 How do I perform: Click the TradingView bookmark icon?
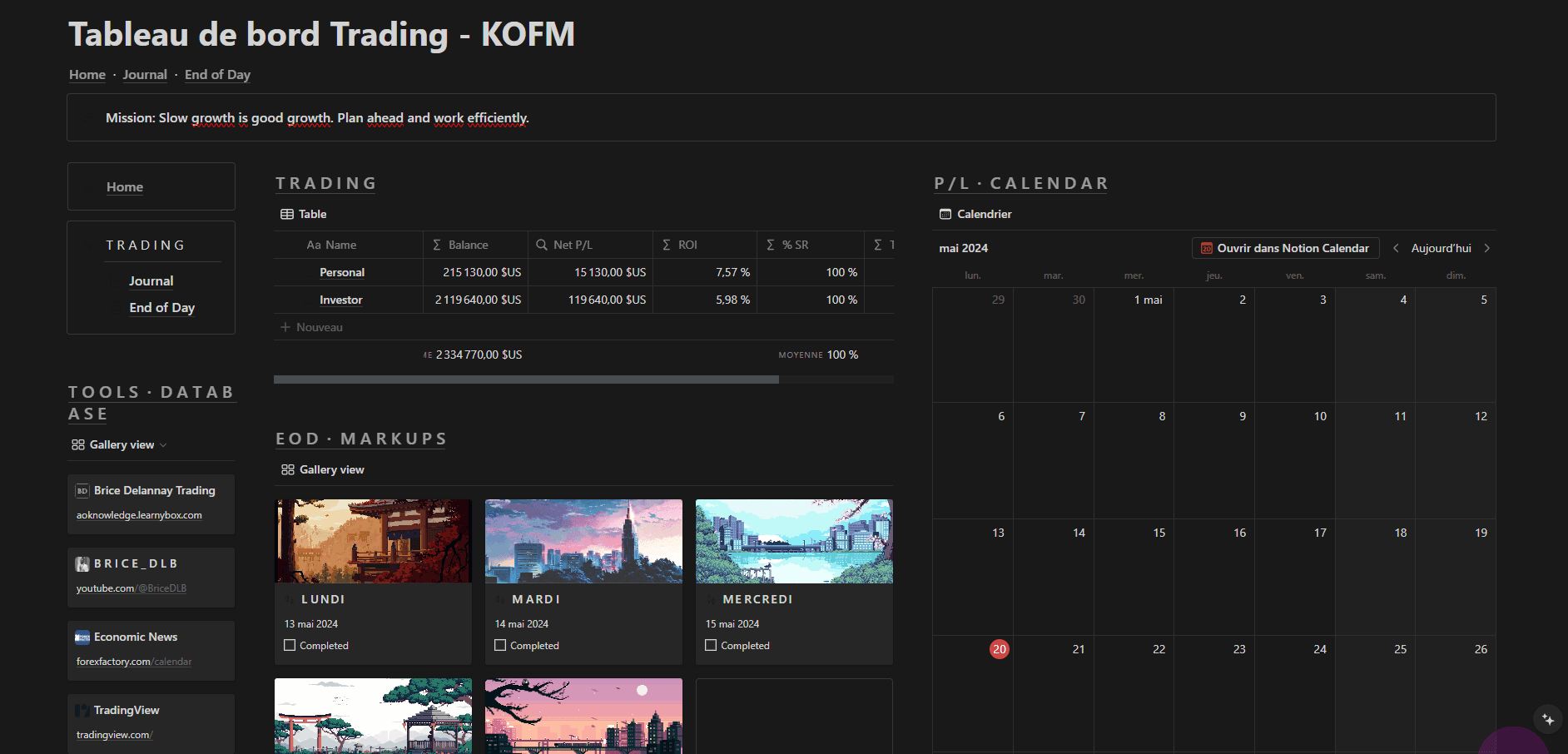[82, 710]
